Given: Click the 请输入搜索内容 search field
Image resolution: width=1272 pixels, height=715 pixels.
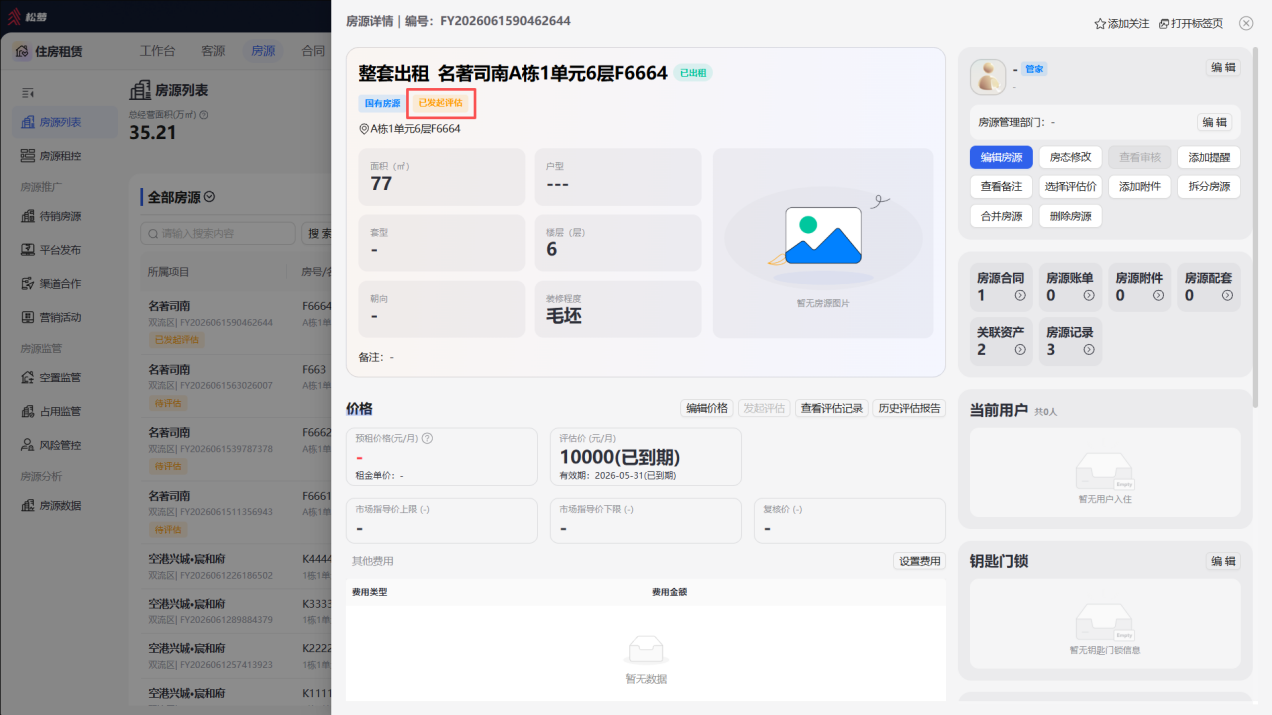Looking at the screenshot, I should pos(218,234).
